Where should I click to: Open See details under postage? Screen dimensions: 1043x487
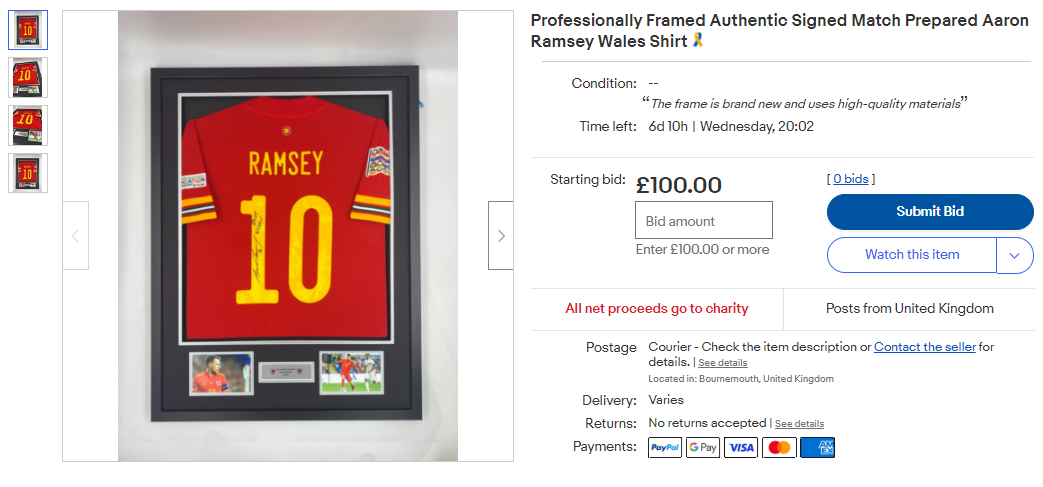pyautogui.click(x=722, y=363)
